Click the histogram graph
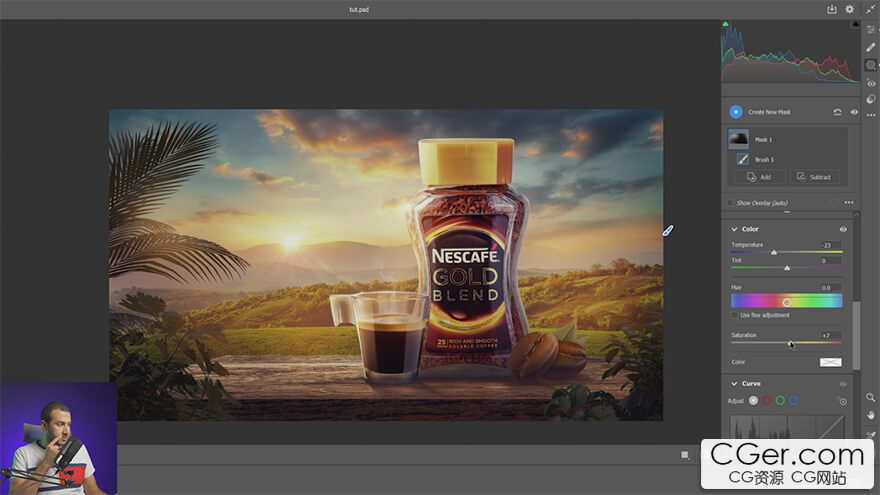This screenshot has width=880, height=495. (x=790, y=52)
